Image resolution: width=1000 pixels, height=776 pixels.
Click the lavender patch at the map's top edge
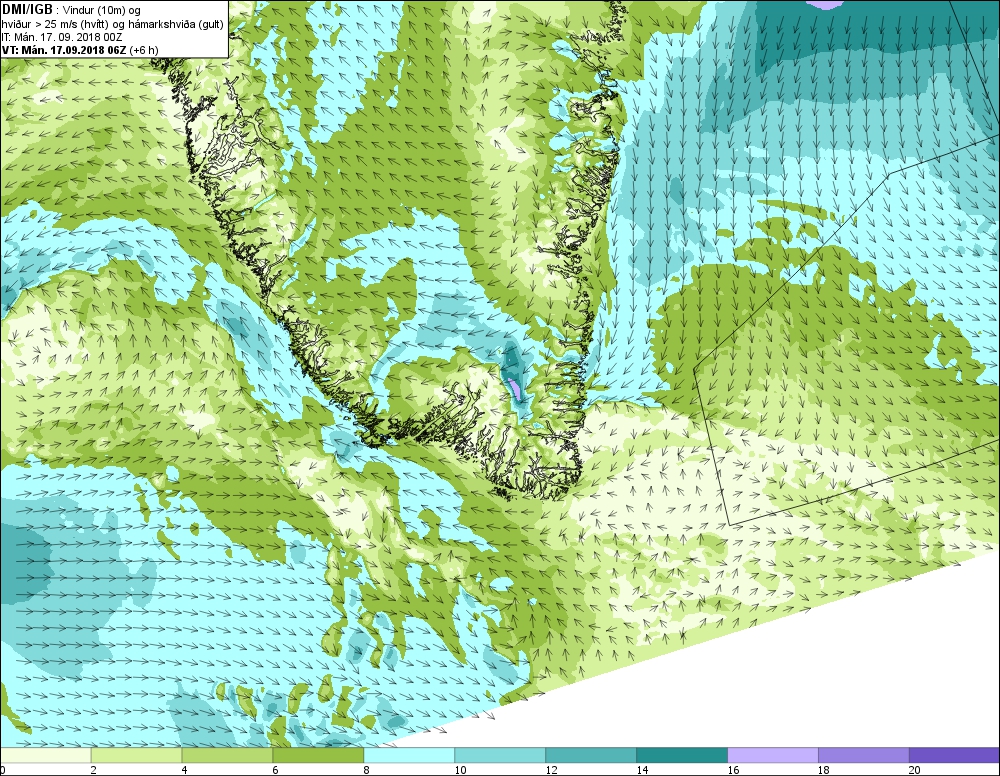825,4
